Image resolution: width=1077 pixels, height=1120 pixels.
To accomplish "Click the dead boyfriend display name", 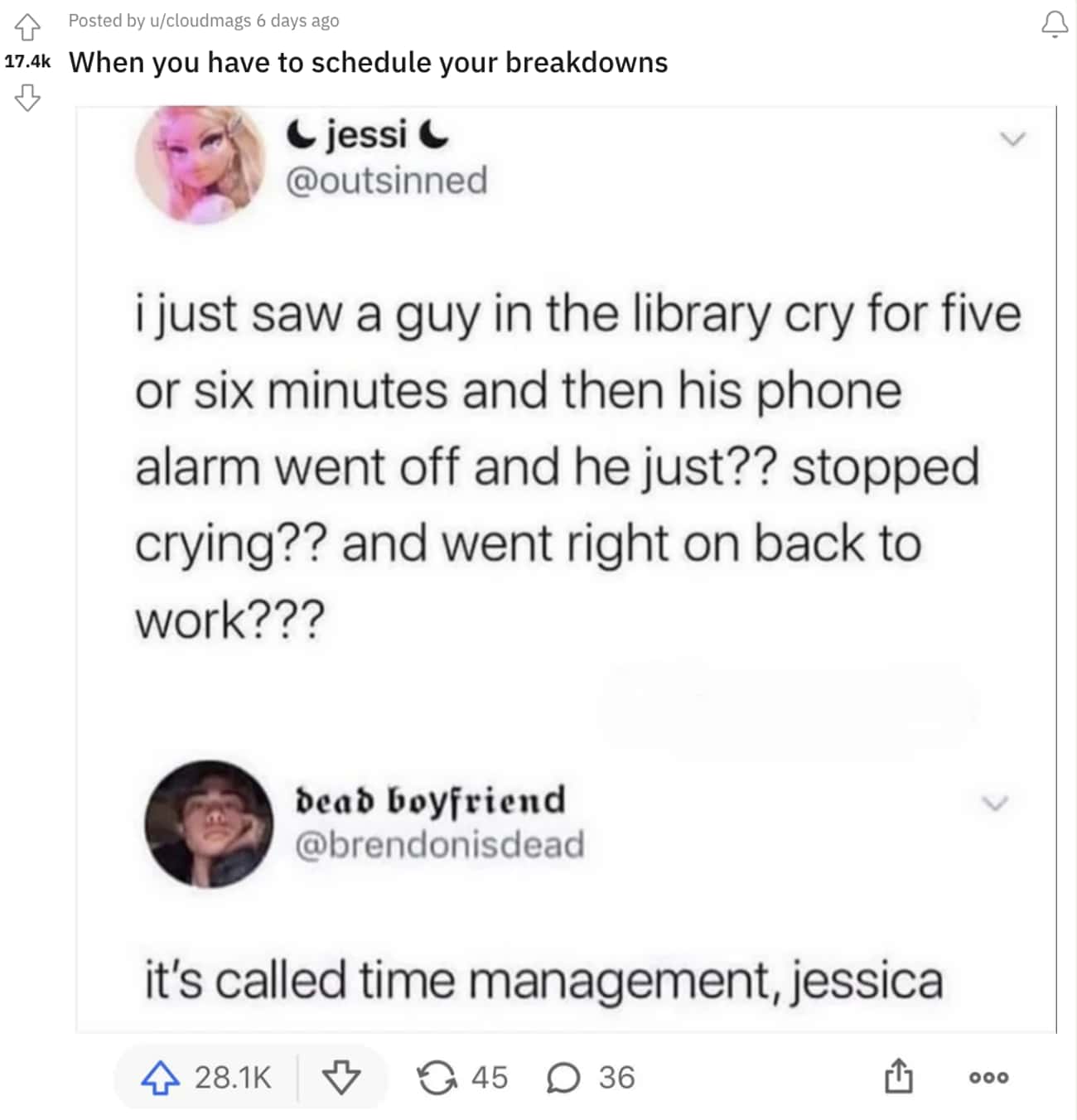I will [x=431, y=799].
